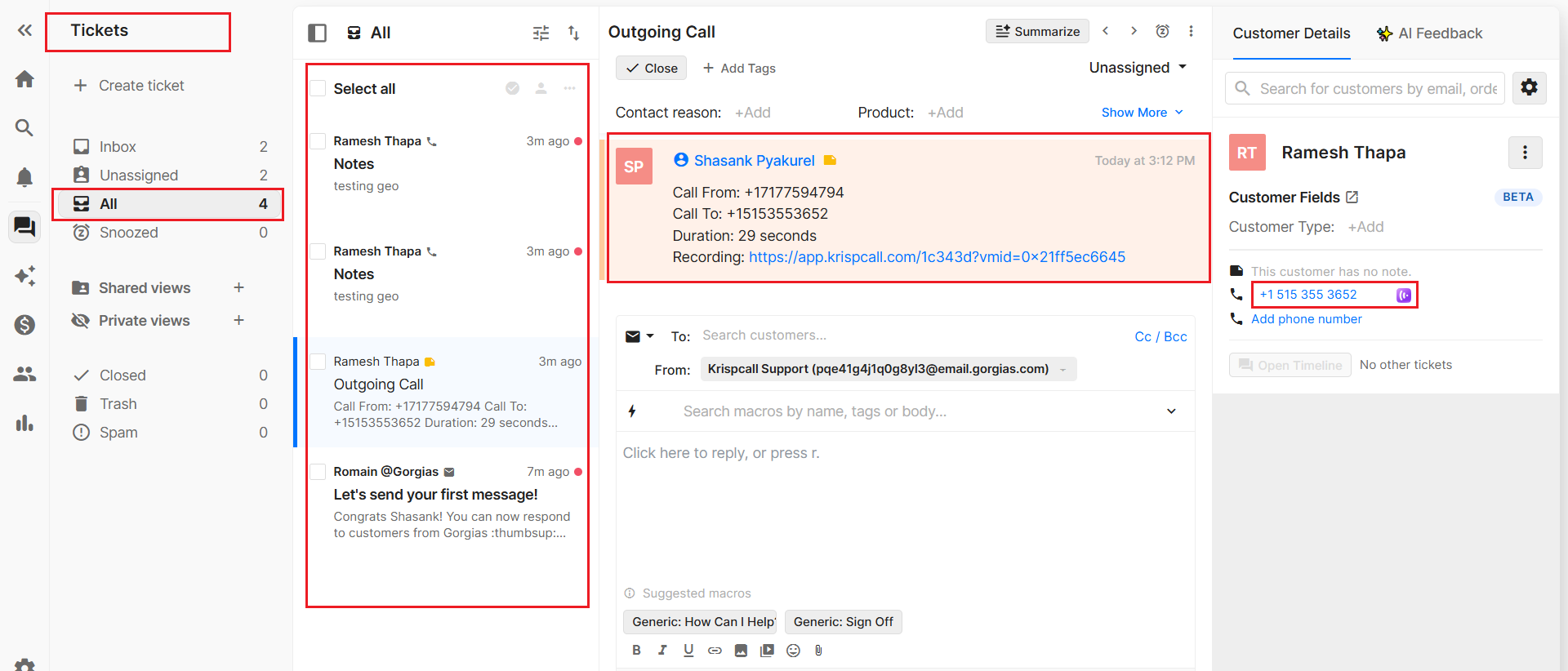Insert image in reply editor

click(741, 650)
